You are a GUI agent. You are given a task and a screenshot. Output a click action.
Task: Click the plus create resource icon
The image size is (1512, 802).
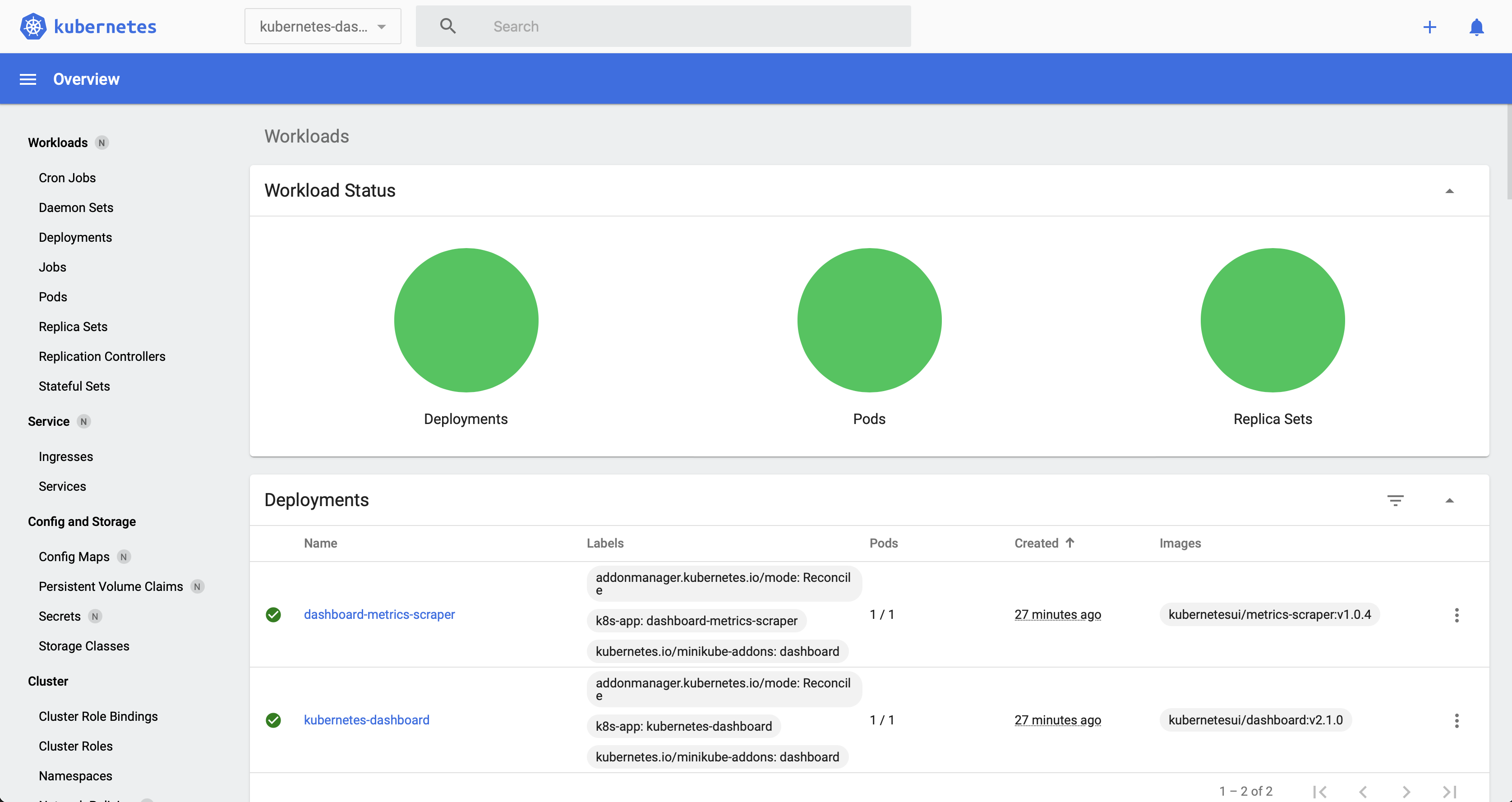(x=1429, y=27)
